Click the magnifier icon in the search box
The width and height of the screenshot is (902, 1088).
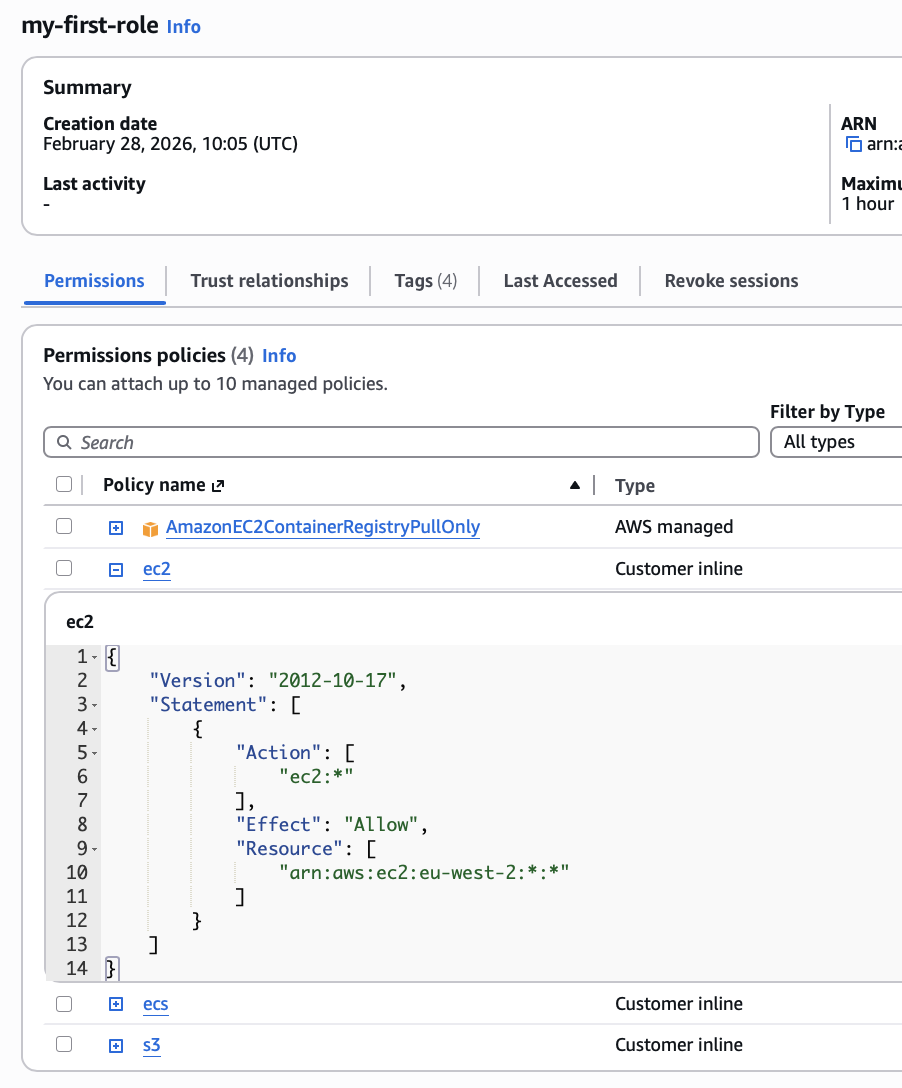pyautogui.click(x=64, y=443)
